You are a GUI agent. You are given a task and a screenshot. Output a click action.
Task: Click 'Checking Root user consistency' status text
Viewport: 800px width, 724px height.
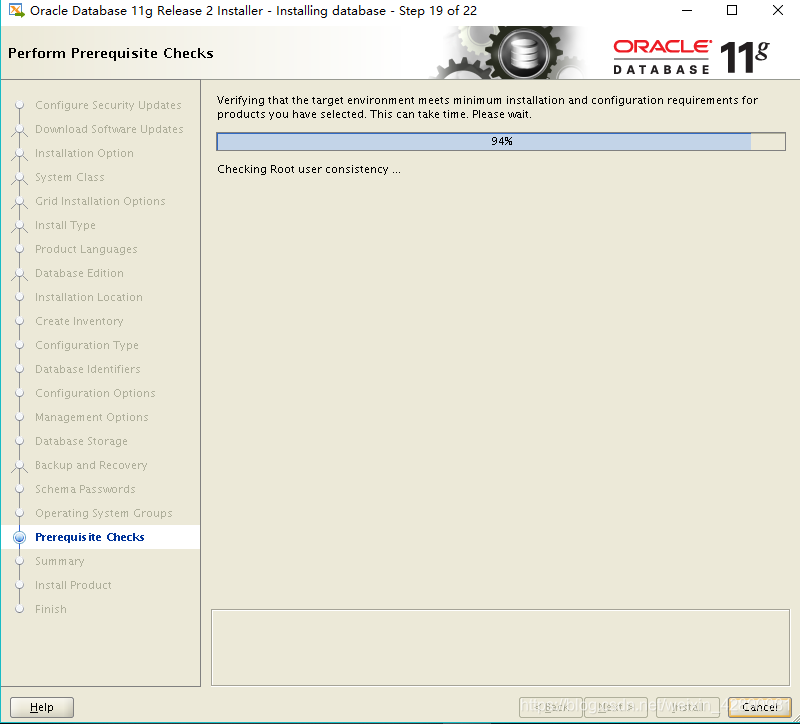(309, 169)
